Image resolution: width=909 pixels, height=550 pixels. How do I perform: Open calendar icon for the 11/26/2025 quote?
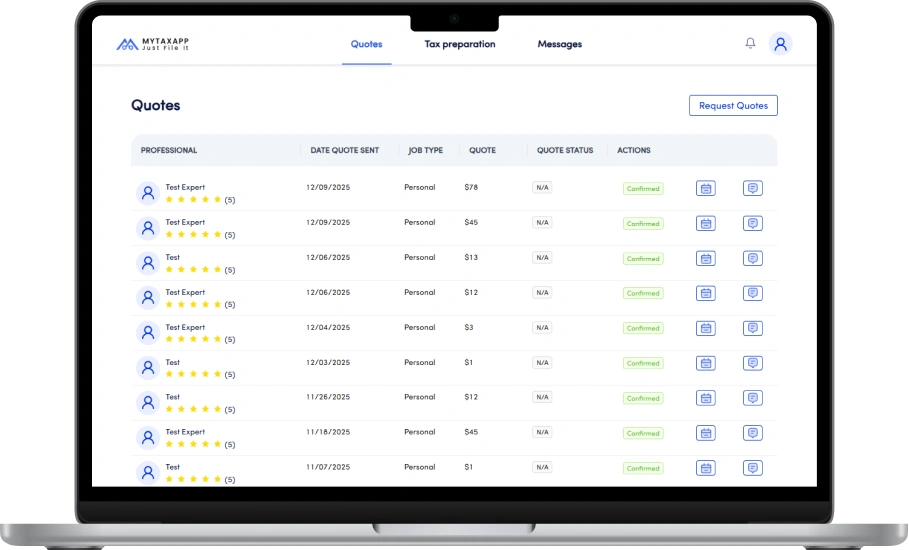point(706,398)
